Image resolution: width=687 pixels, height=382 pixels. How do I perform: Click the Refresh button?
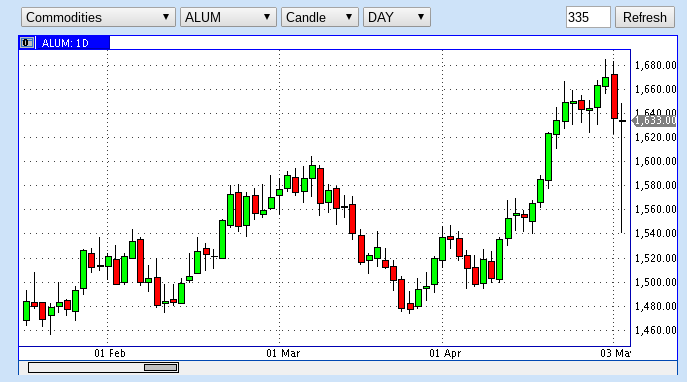645,17
